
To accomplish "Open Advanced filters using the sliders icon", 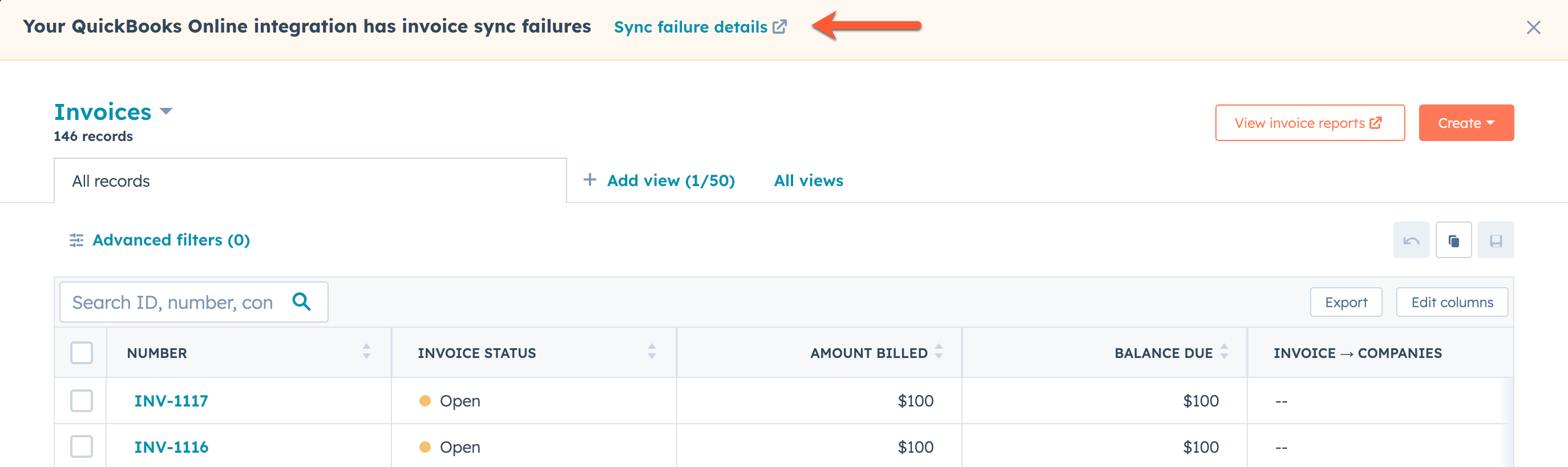I will 75,240.
